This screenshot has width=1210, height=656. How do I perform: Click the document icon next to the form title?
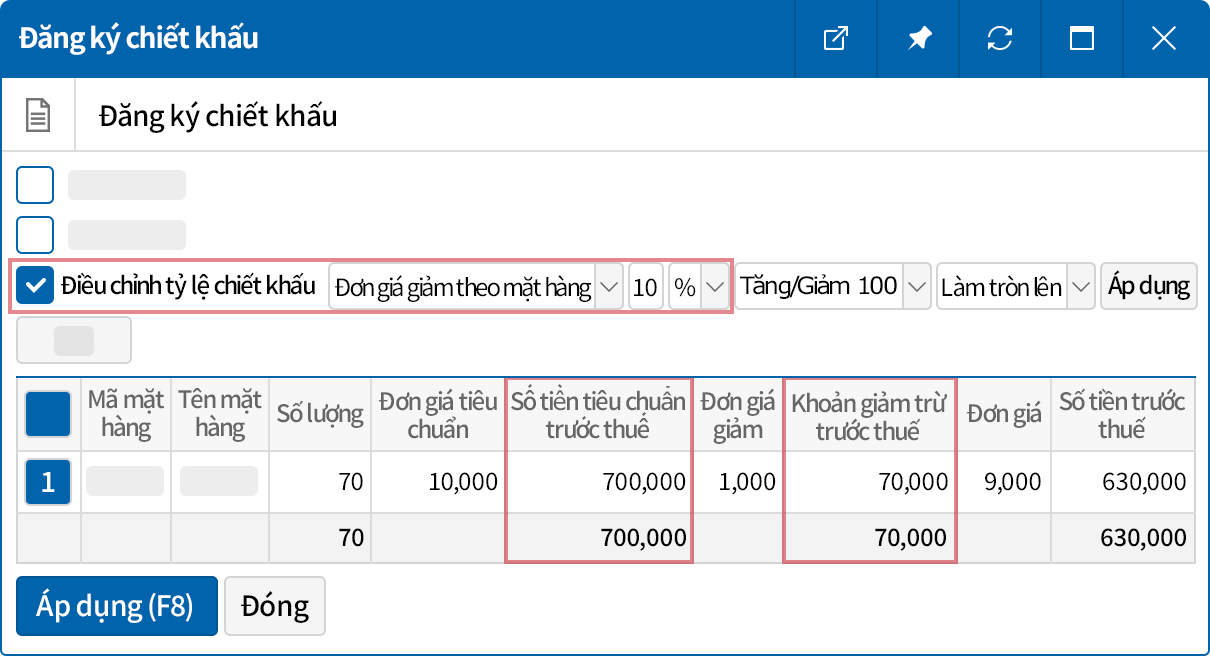point(37,114)
